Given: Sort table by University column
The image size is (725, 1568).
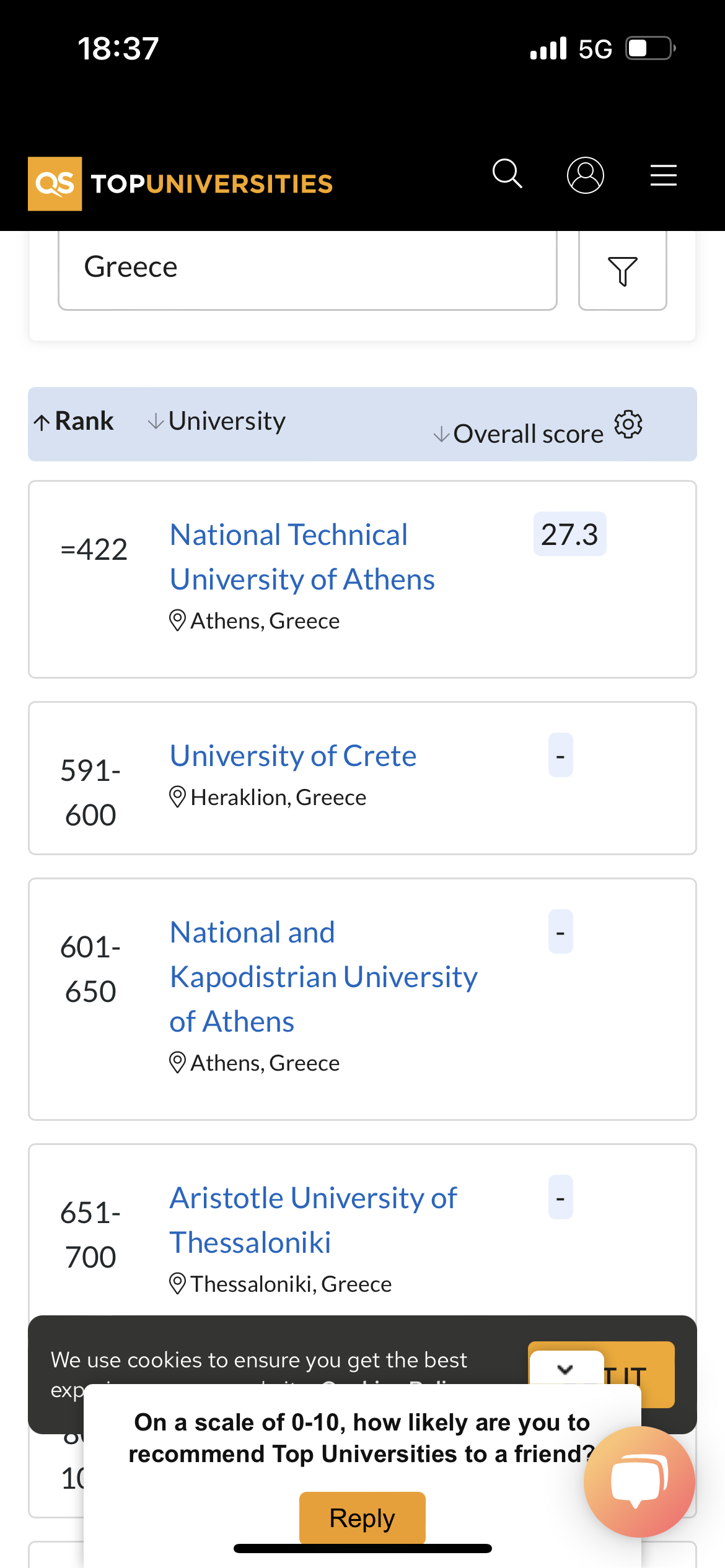Looking at the screenshot, I should pos(217,422).
